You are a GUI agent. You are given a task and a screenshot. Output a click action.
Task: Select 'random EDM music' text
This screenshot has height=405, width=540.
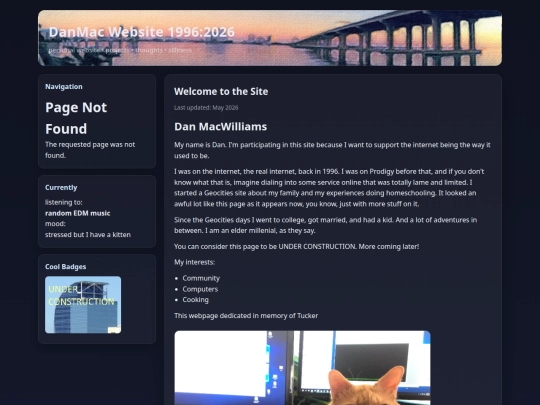[77, 213]
